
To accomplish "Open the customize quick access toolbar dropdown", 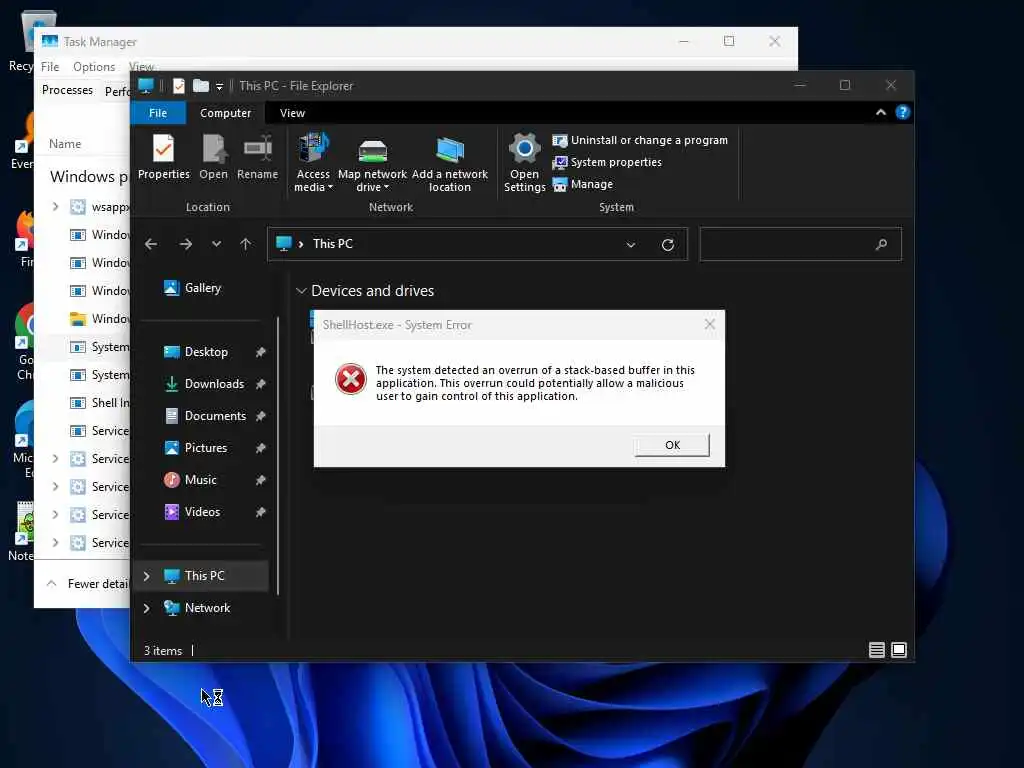I will [x=219, y=86].
